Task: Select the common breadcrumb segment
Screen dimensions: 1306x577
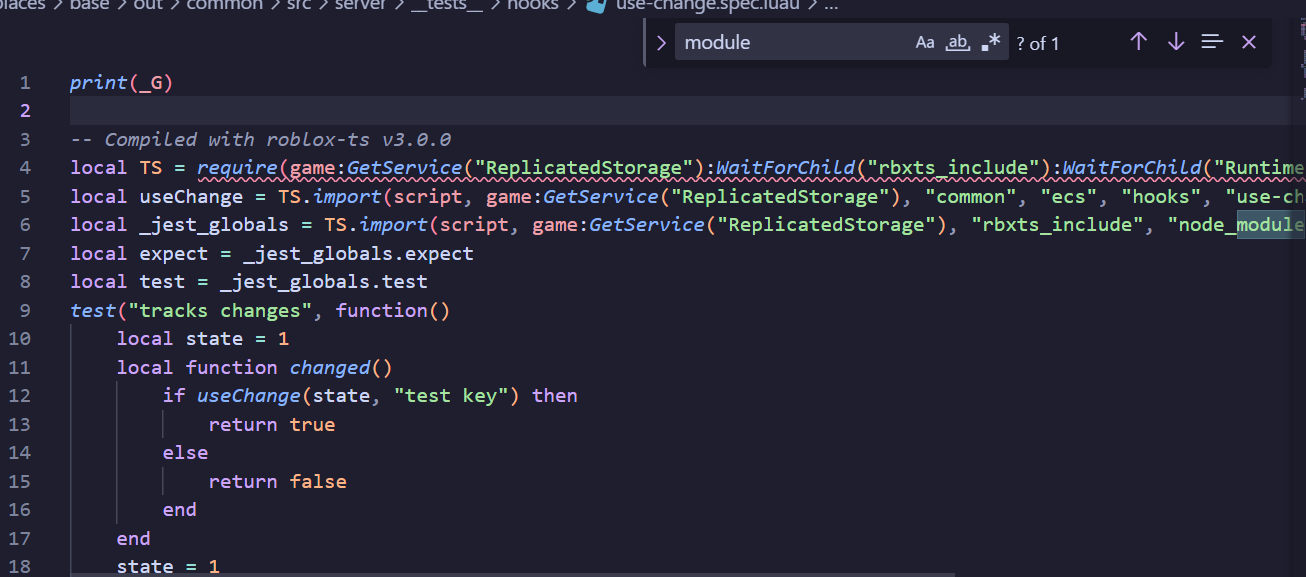Action: [223, 5]
